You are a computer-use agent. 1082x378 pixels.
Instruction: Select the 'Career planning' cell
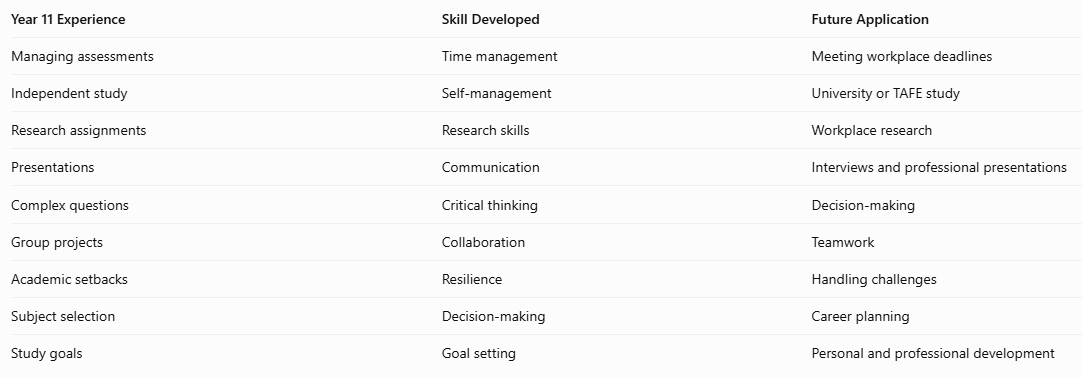click(860, 317)
